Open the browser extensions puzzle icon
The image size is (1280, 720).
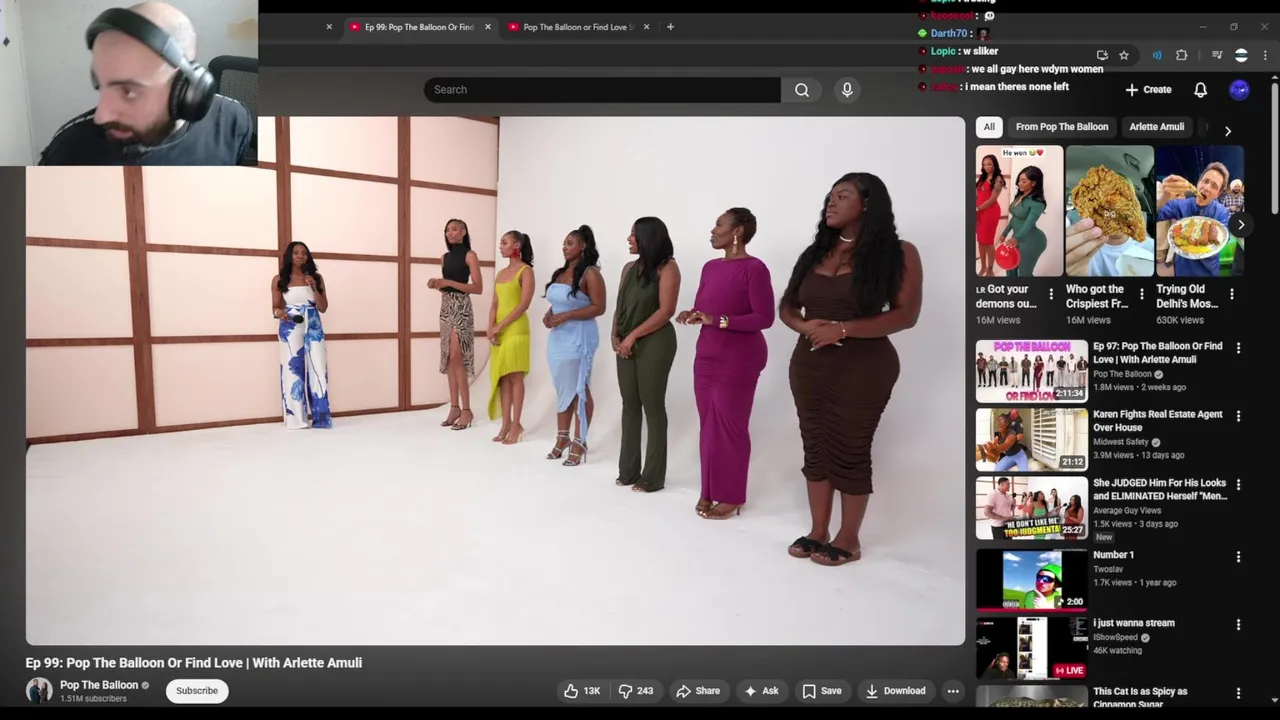(1181, 55)
